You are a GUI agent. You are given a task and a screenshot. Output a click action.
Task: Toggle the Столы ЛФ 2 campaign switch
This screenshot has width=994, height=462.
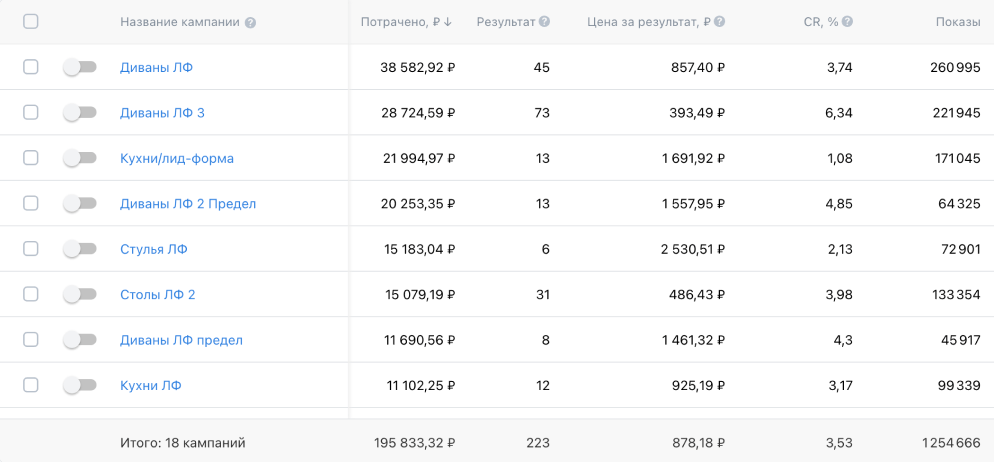coord(80,294)
